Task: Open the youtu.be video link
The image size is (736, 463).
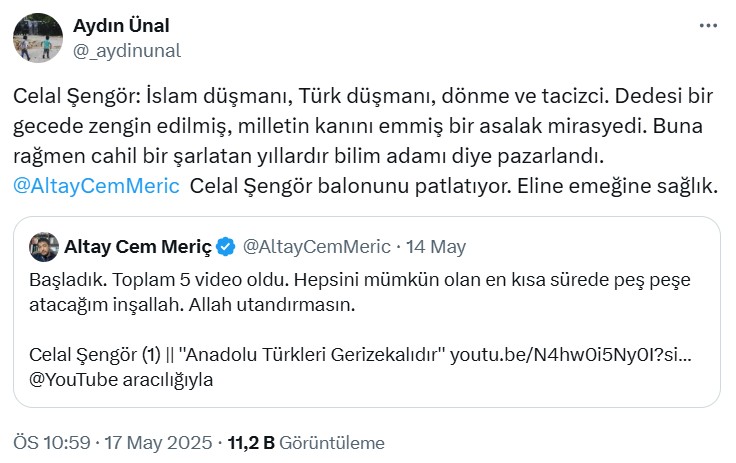Action: coord(584,355)
